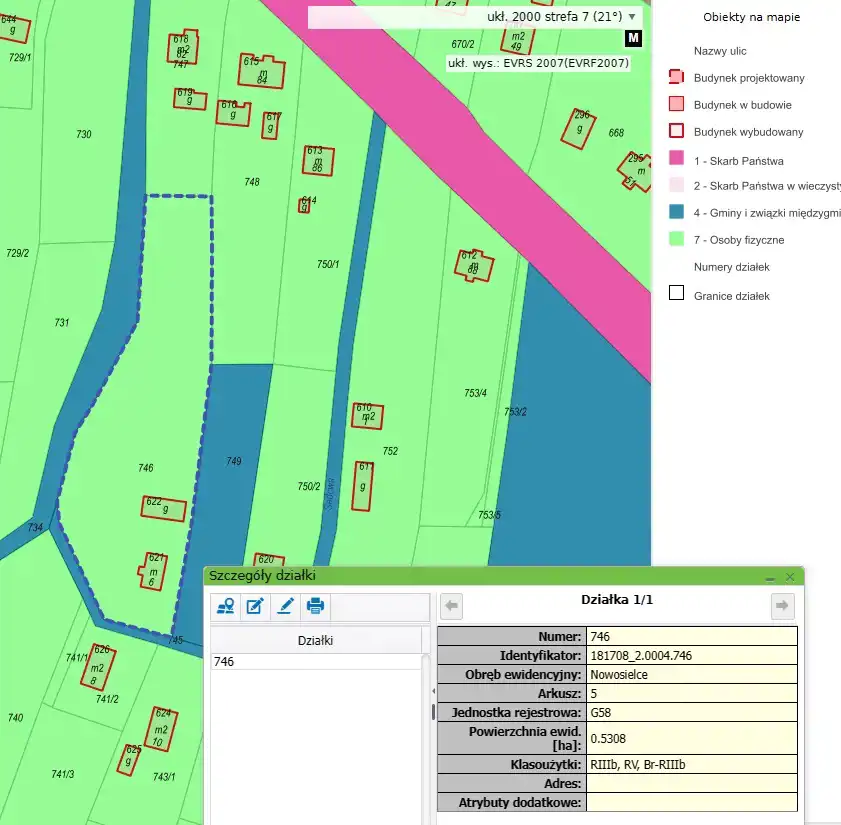This screenshot has height=825, width=841.
Task: Click the locate parcel icon in details toolbar
Action: (226, 606)
